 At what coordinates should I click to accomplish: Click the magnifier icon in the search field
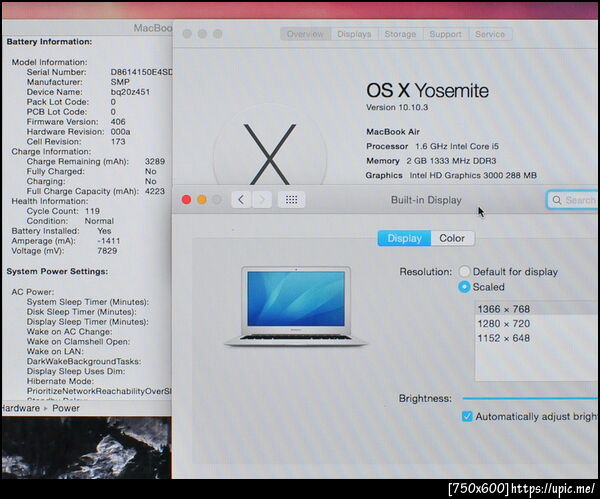coord(557,200)
